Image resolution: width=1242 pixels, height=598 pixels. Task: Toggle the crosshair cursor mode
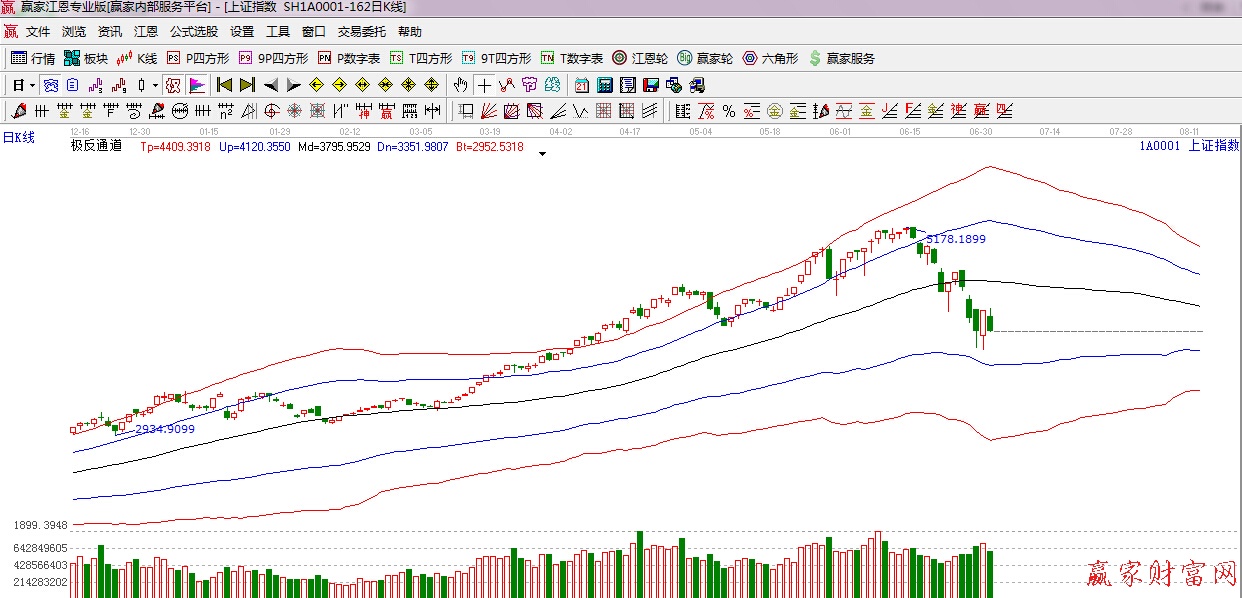click(x=484, y=85)
